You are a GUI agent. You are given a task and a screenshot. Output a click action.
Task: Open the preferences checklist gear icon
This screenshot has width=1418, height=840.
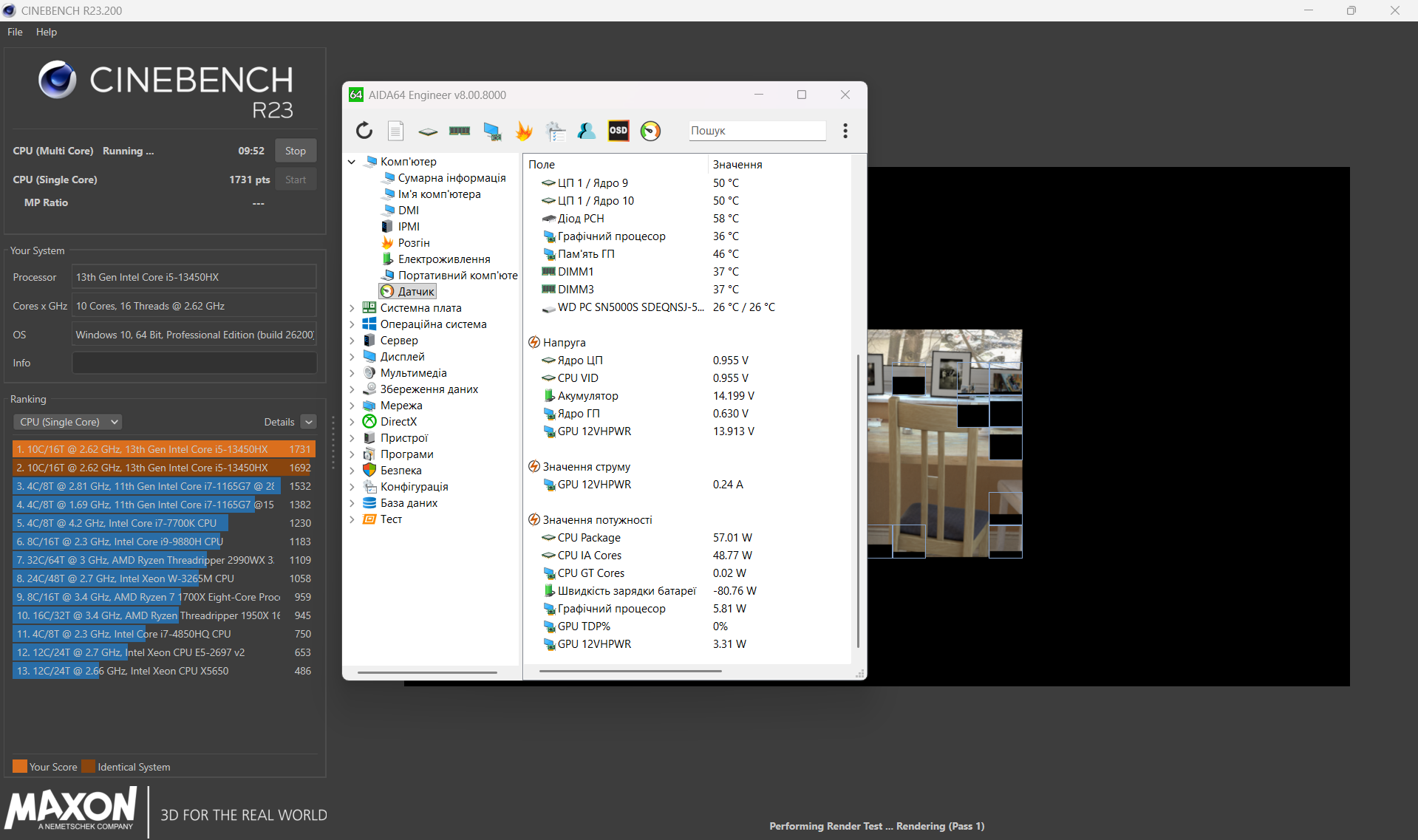point(556,131)
